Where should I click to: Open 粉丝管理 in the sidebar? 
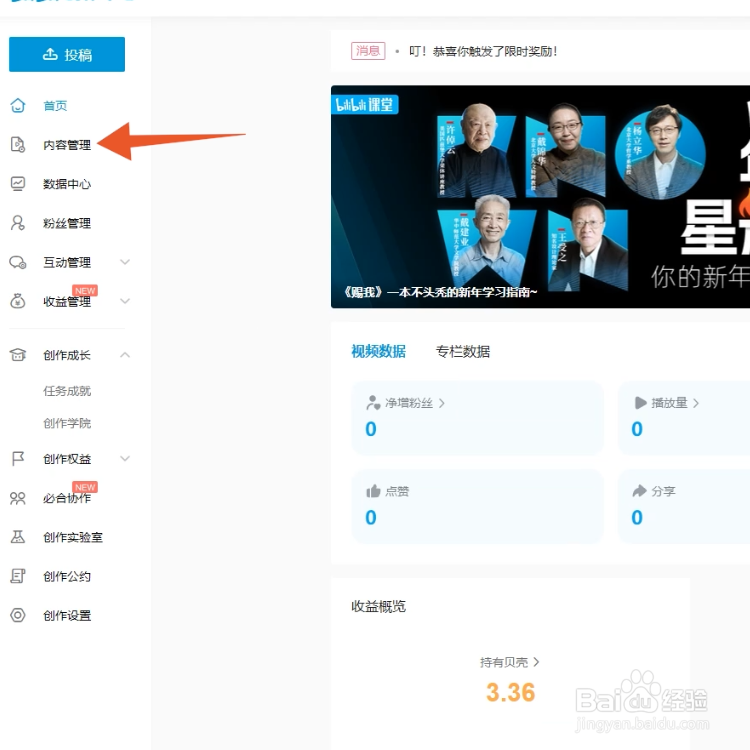(67, 223)
